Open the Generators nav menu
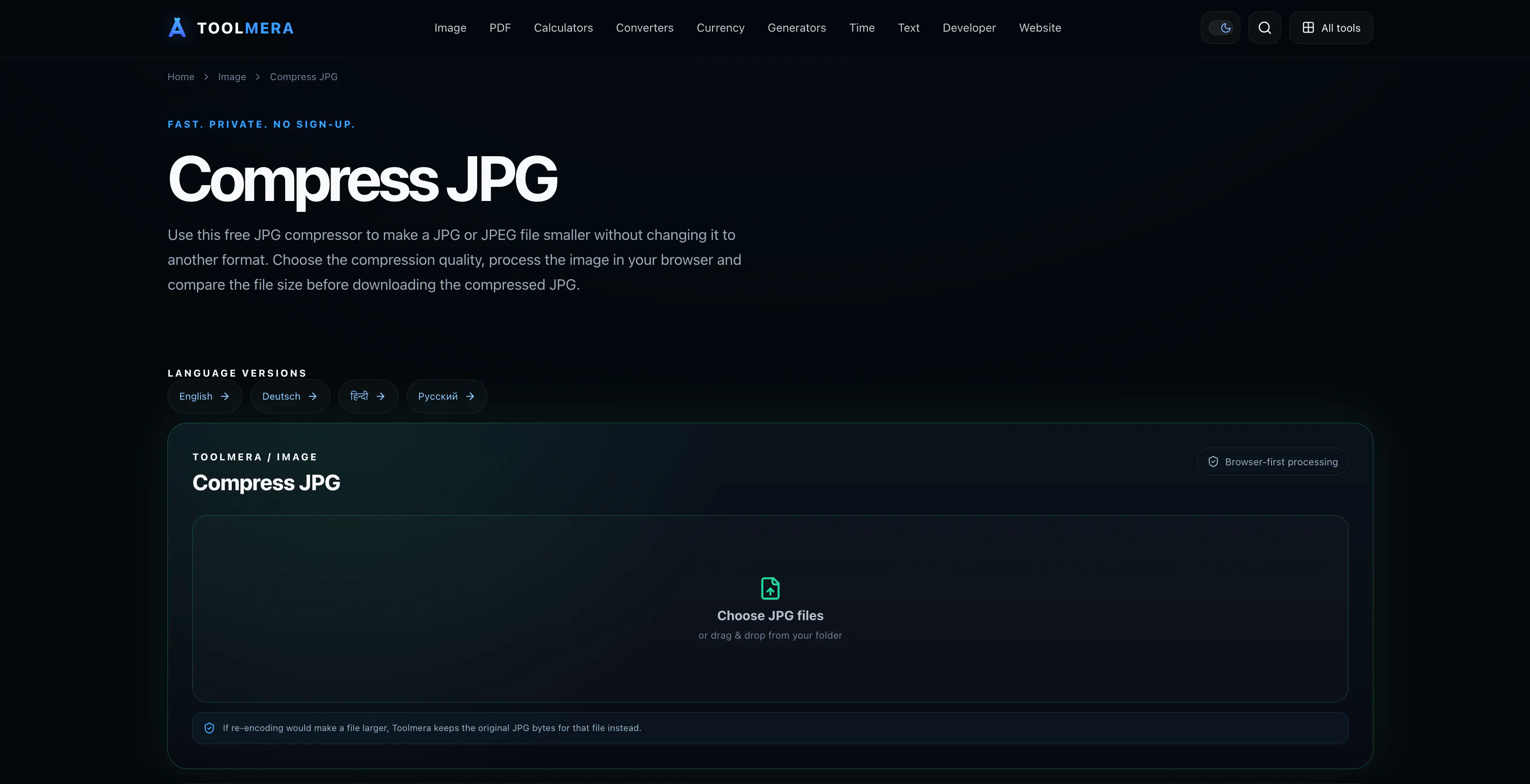This screenshot has height=784, width=1530. [x=797, y=28]
